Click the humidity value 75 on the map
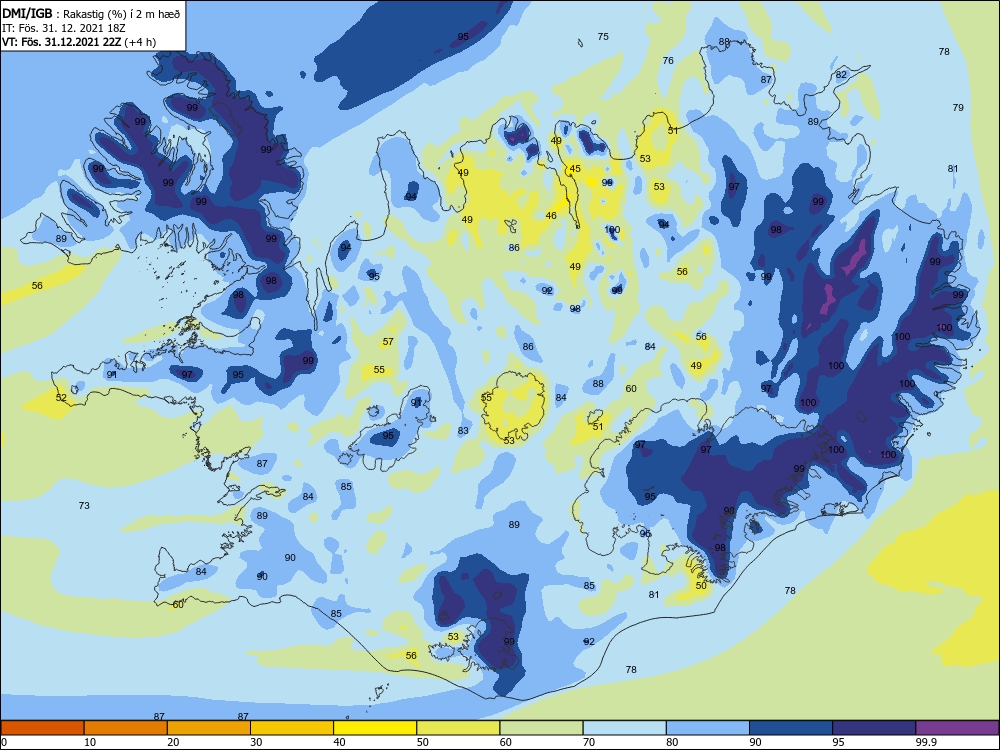1000x750 pixels. click(603, 36)
